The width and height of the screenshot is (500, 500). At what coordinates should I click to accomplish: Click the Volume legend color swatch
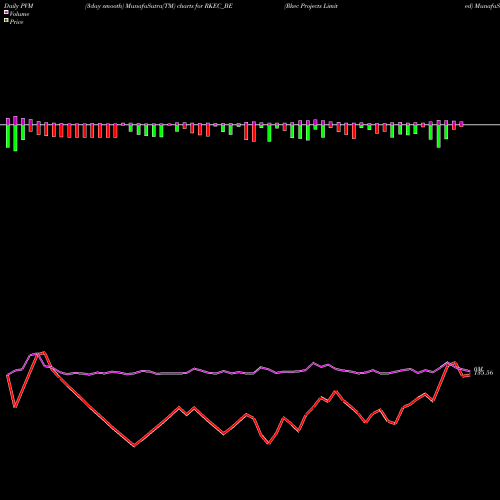tap(6, 12)
